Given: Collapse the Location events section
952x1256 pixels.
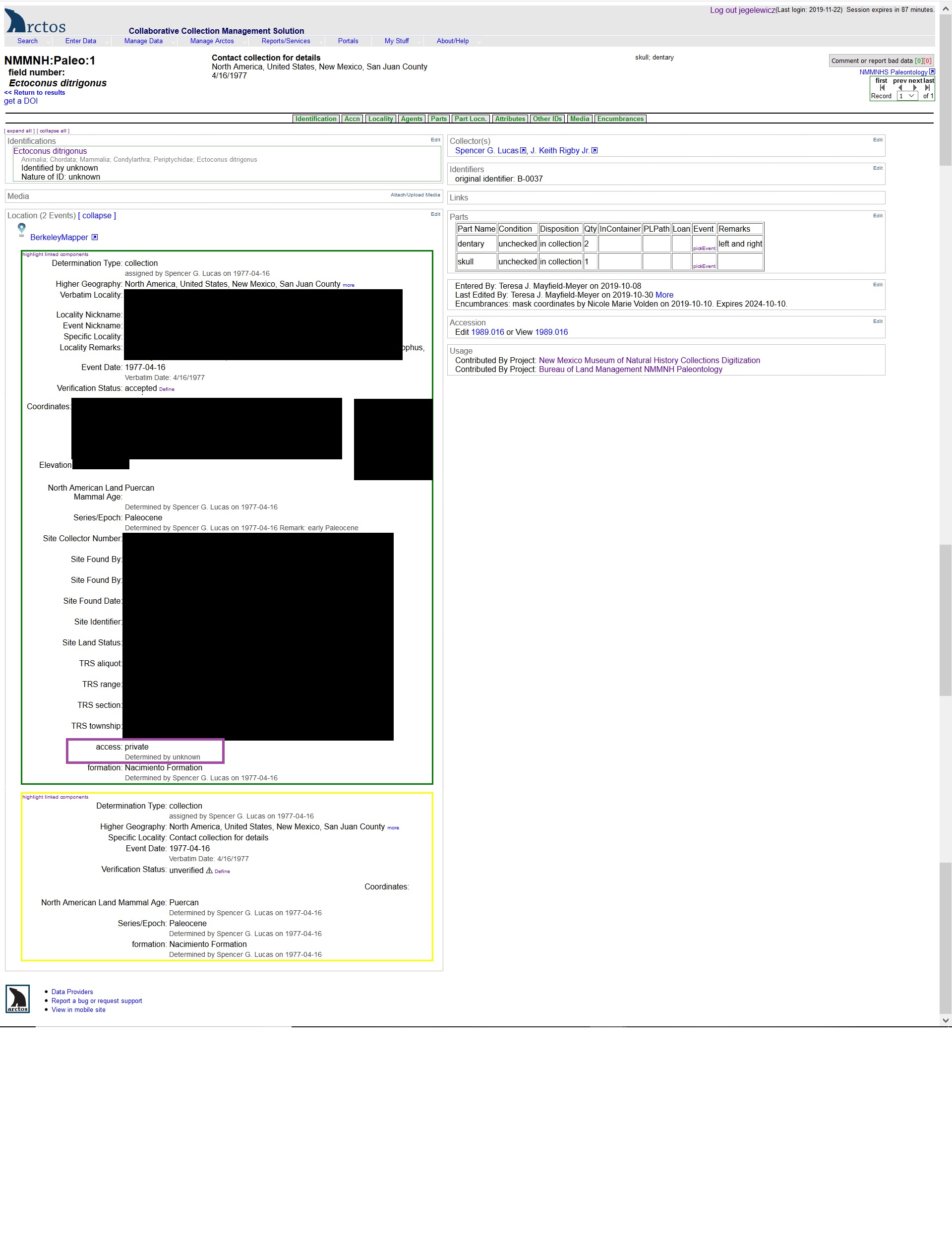Looking at the screenshot, I should [97, 216].
